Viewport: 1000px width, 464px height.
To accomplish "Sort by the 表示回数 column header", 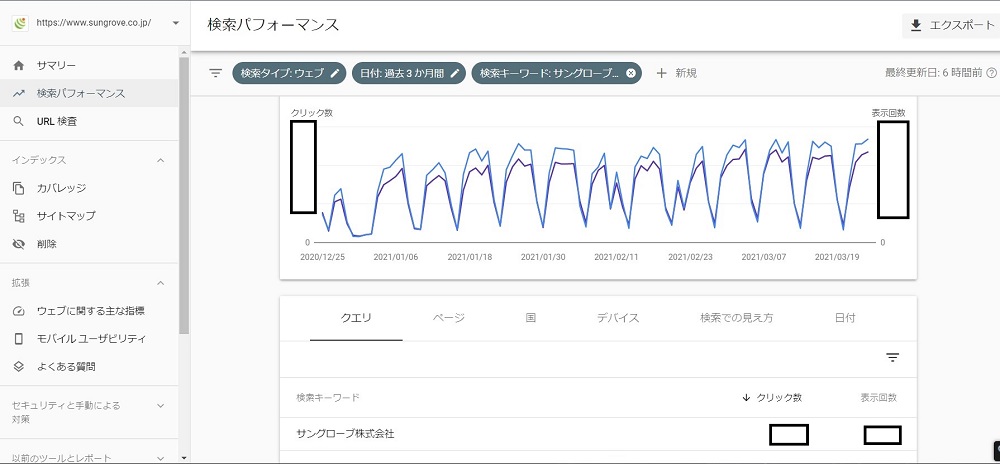I will 878,398.
